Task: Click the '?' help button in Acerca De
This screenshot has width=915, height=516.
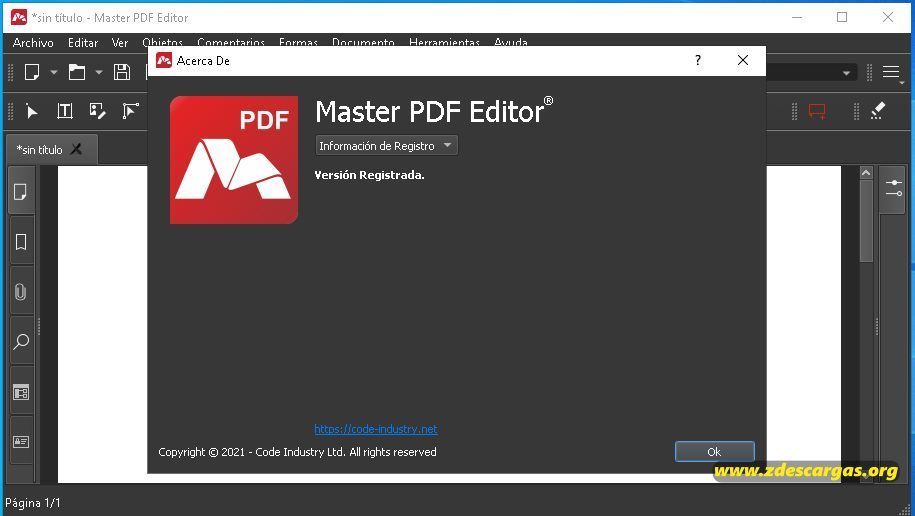Action: 698,60
